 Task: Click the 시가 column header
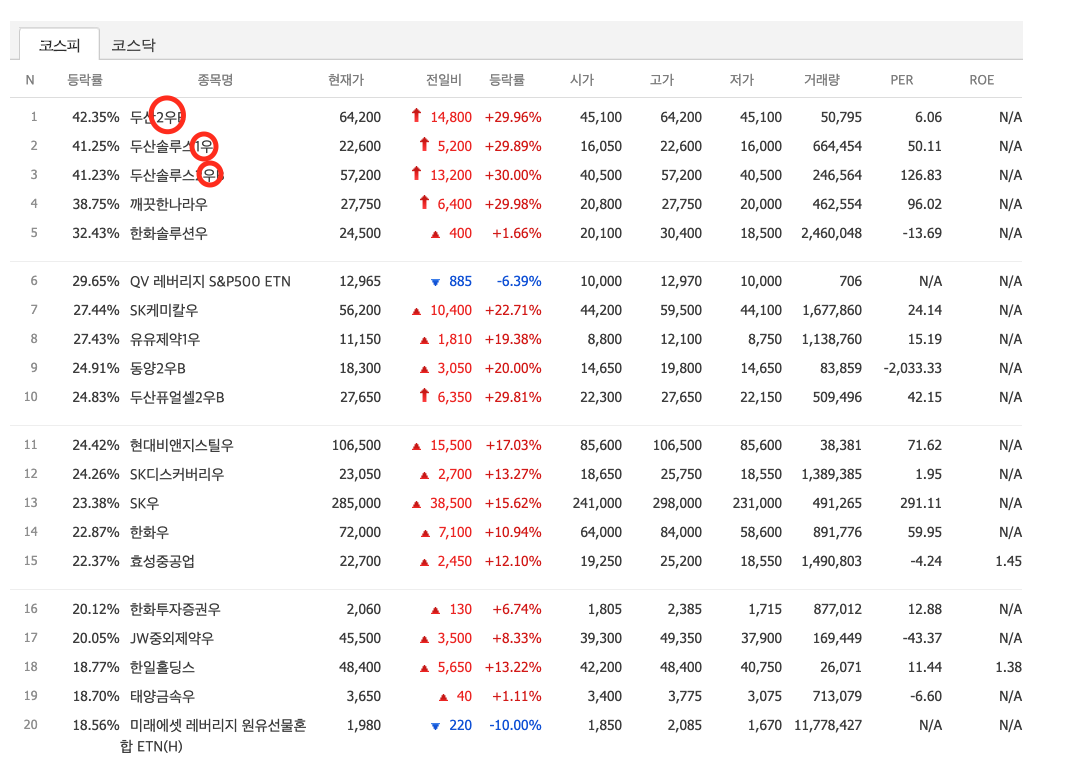click(x=582, y=80)
